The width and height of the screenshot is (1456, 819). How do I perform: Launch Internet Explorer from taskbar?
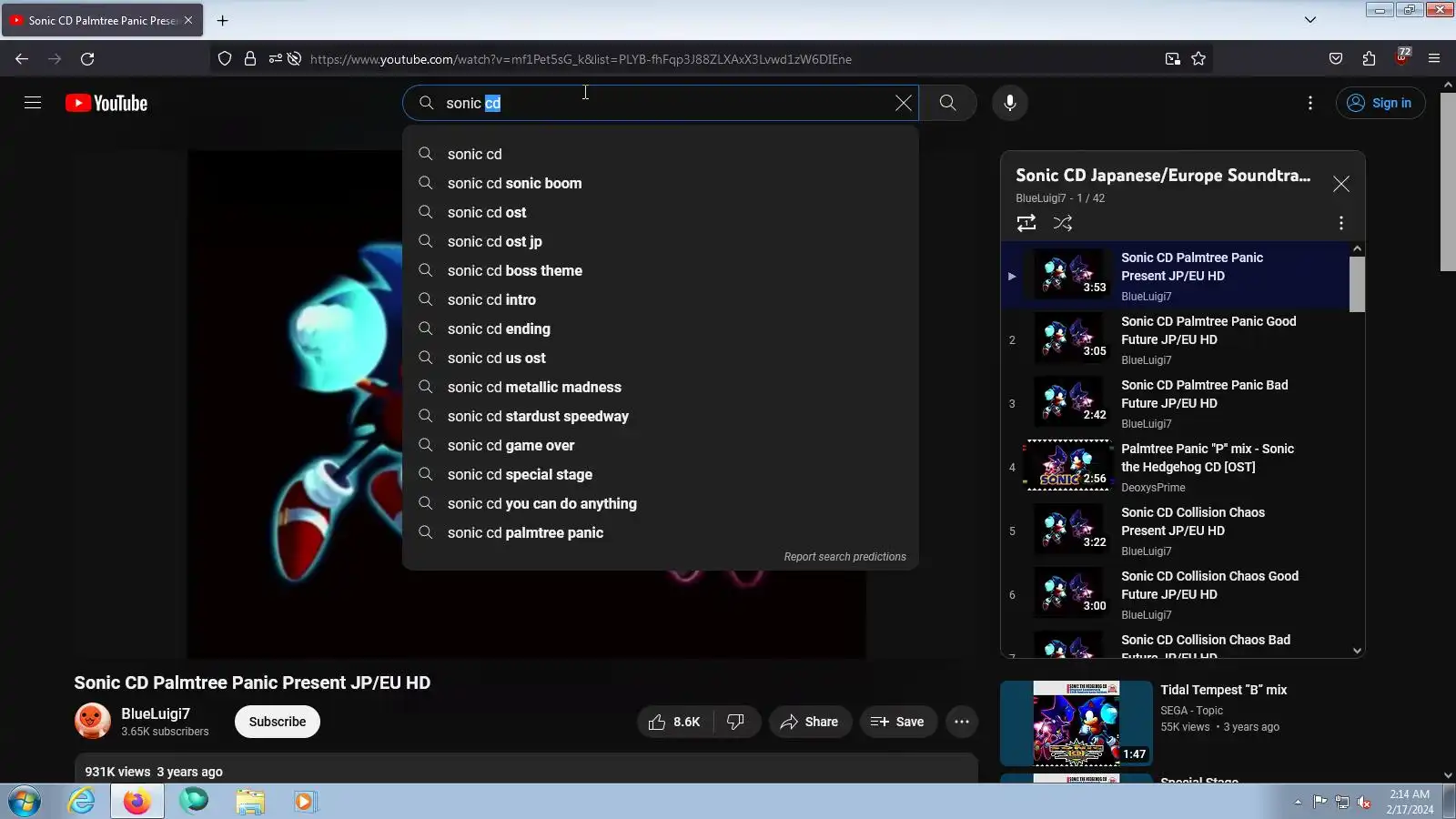[82, 802]
